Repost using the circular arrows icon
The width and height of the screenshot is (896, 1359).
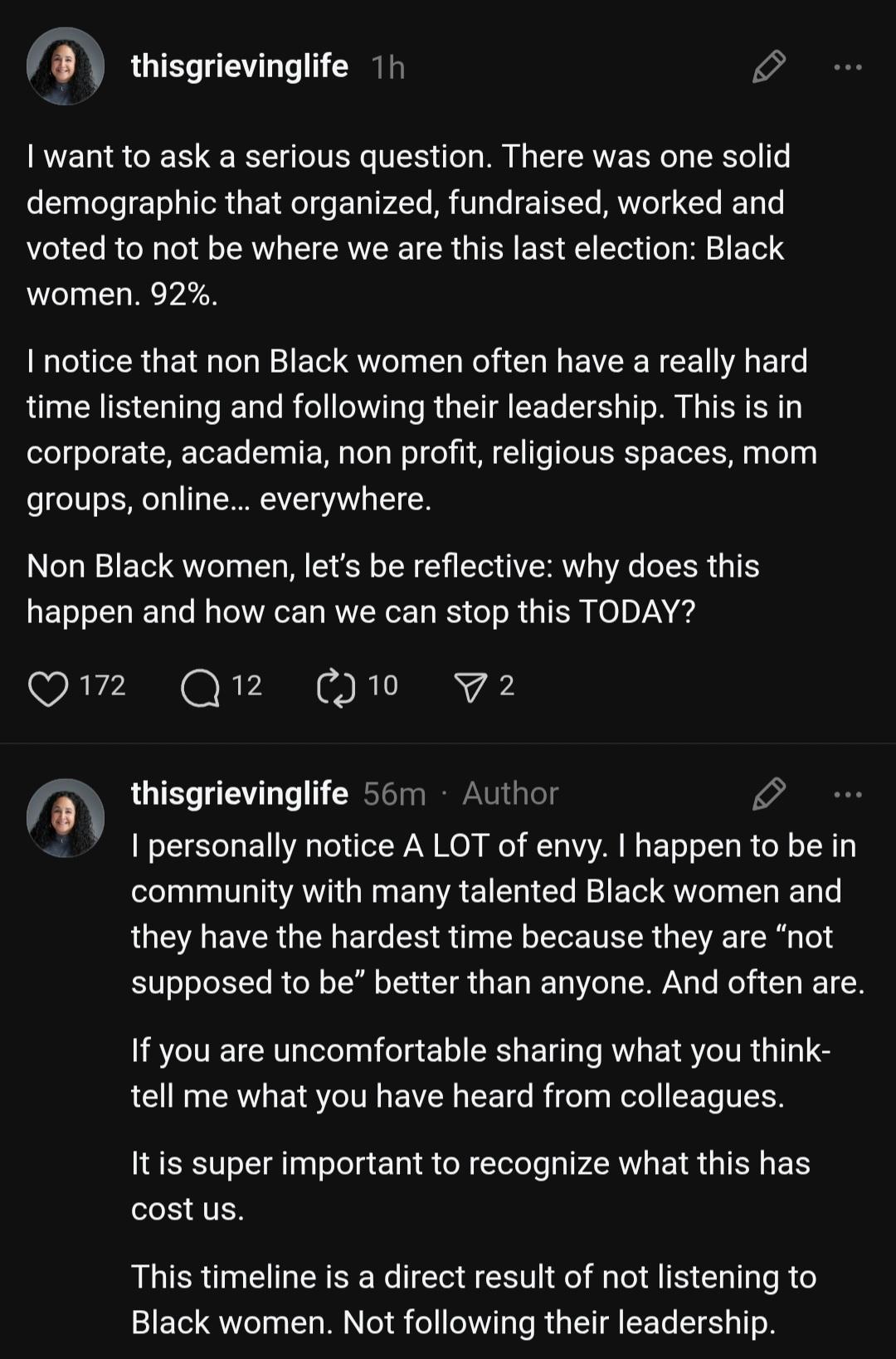pos(336,688)
